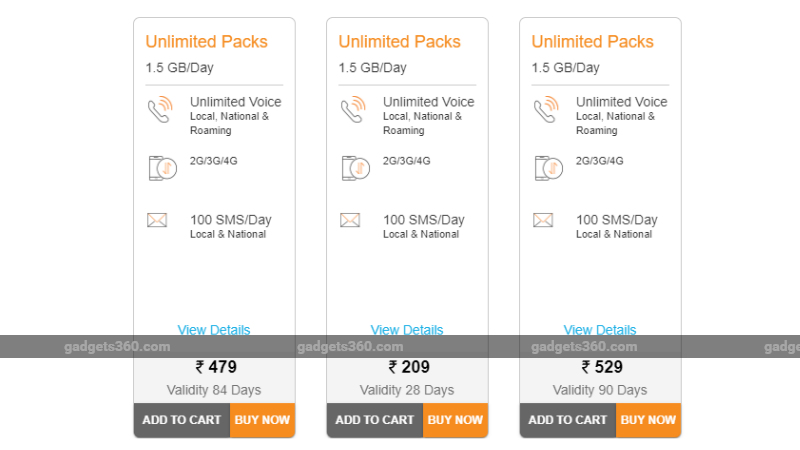This screenshot has width=800, height=450.
Task: Open View Details for the ₹529 pack
Action: coord(600,330)
